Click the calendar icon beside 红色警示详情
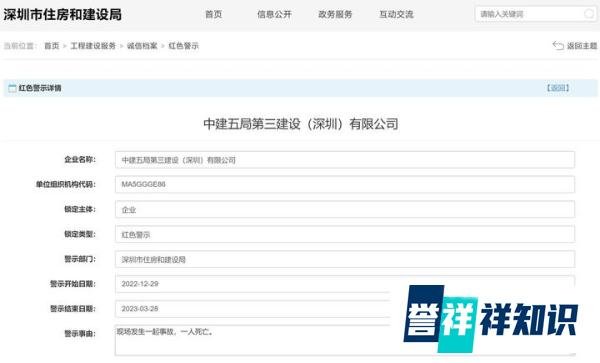 point(12,88)
